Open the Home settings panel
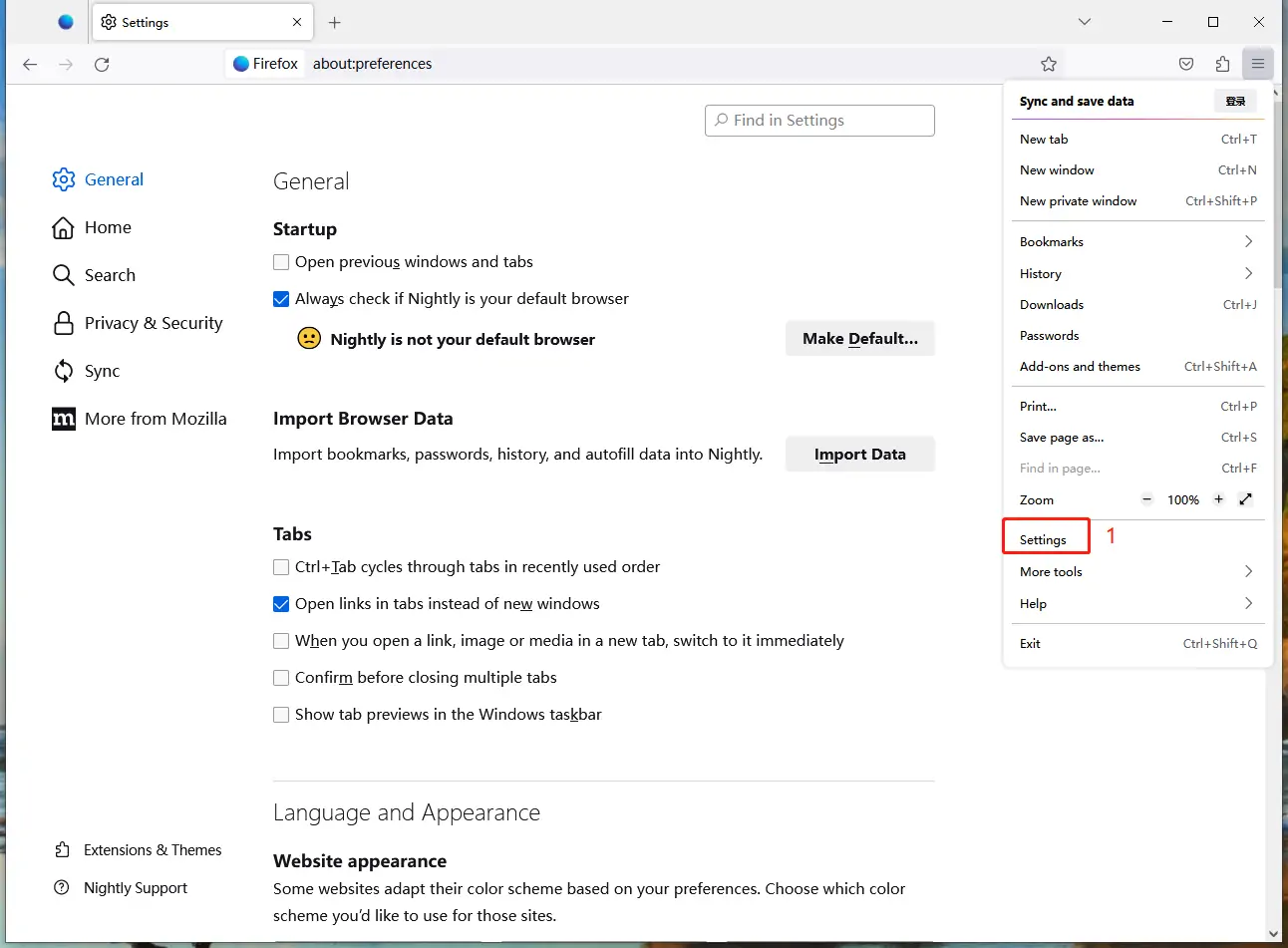This screenshot has height=948, width=1288. tap(107, 227)
